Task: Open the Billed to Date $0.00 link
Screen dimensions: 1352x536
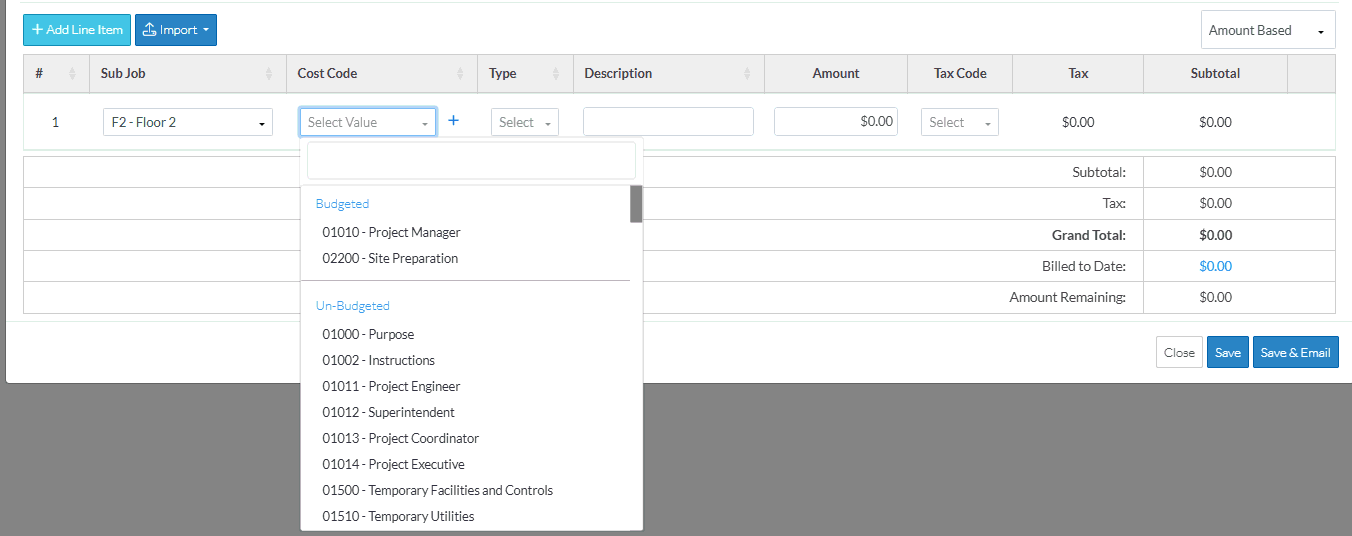Action: [x=1215, y=266]
